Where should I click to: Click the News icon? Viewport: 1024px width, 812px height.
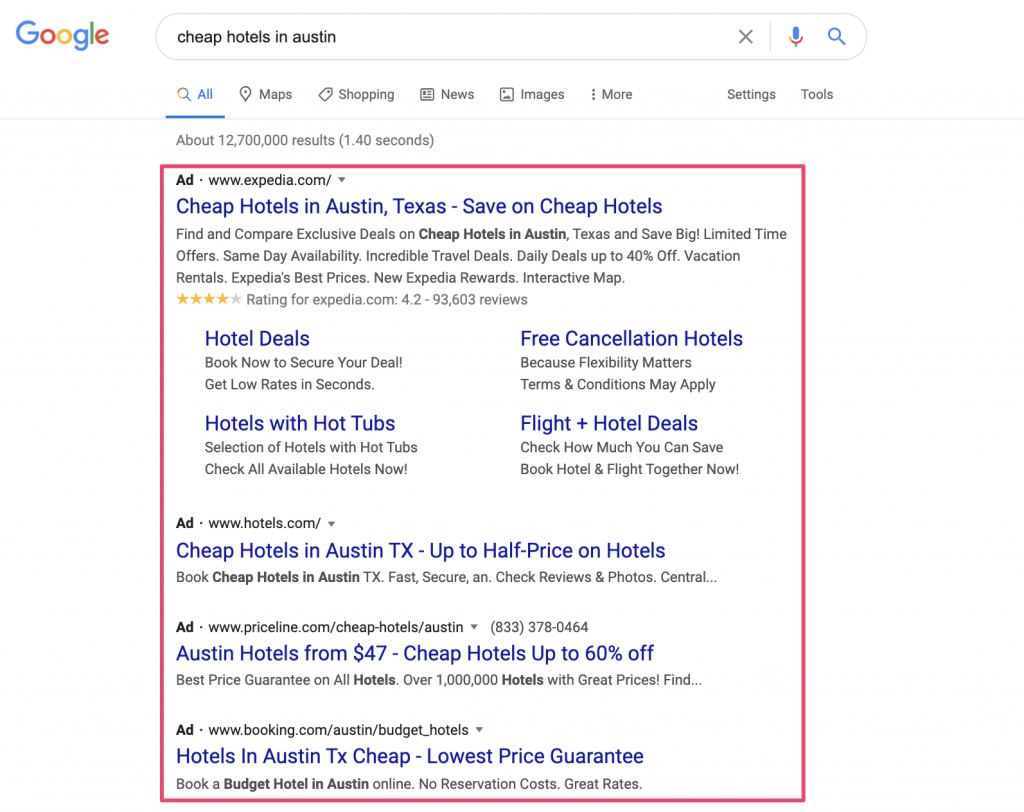425,93
